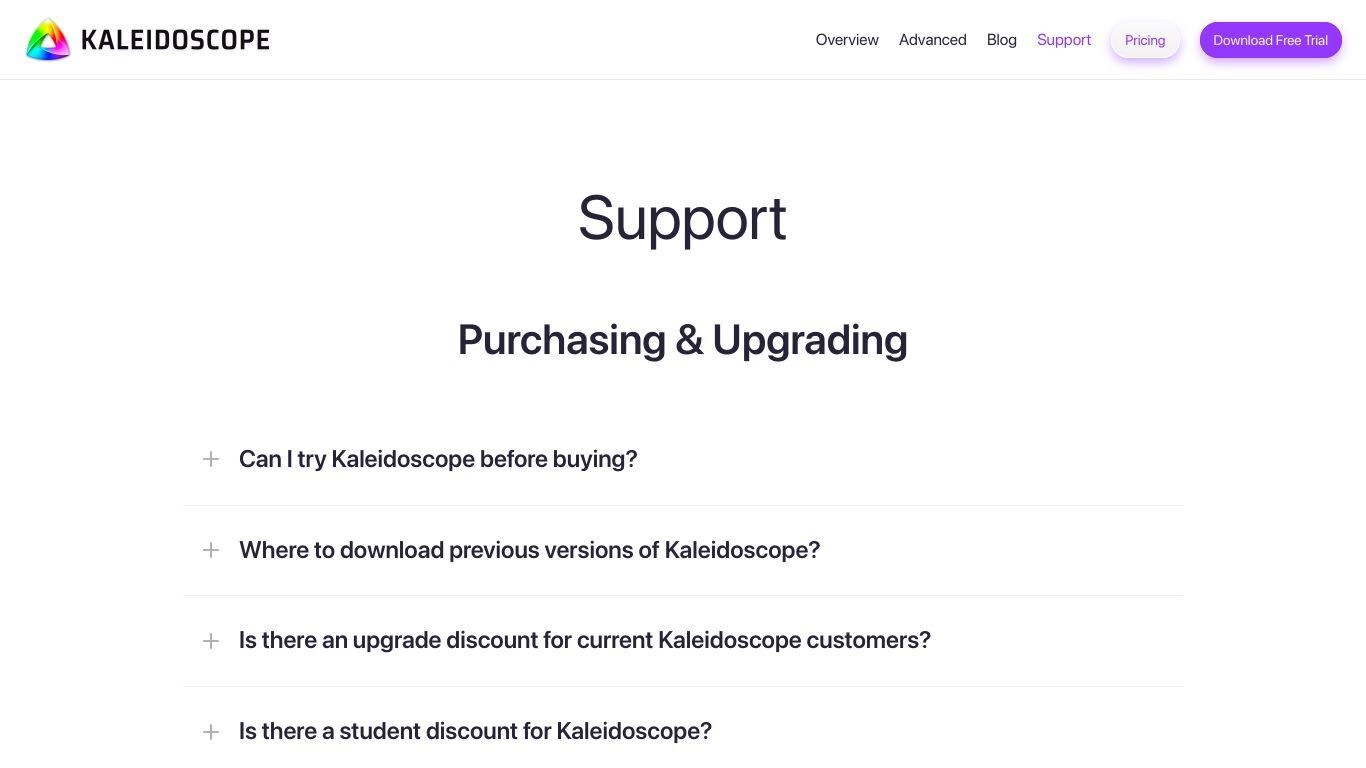Expand the upgrade discount for current customers question
Screen dimensions: 1366x768
click(585, 640)
